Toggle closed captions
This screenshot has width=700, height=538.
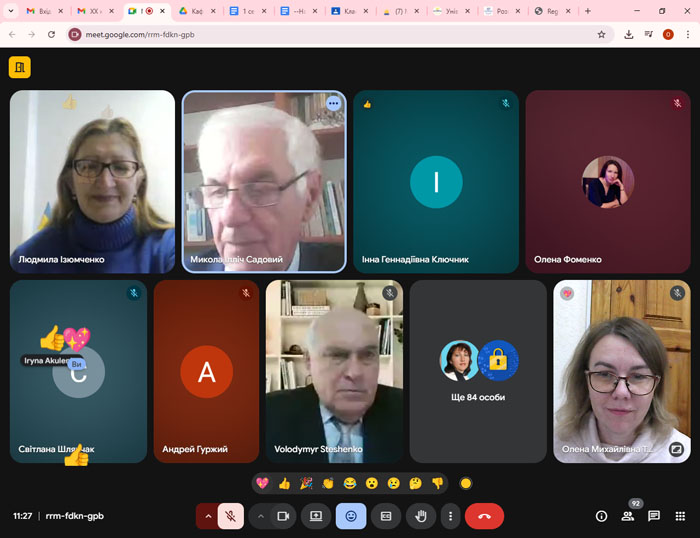coord(385,516)
